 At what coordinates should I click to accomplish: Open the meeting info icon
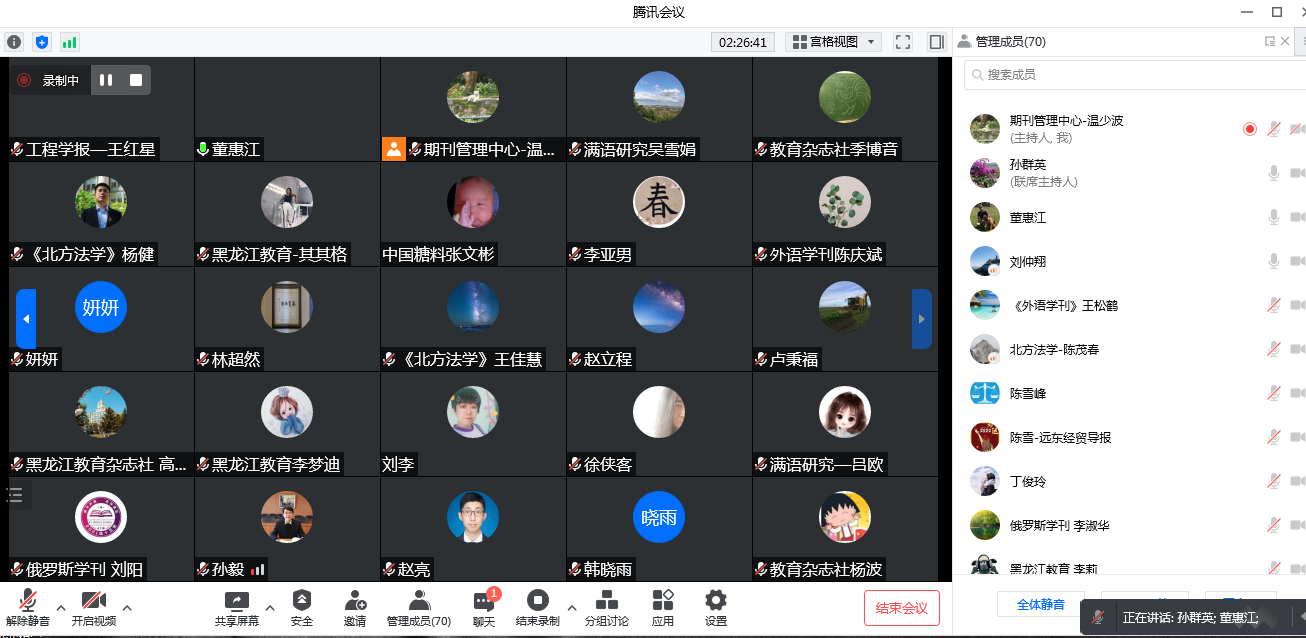tap(14, 42)
